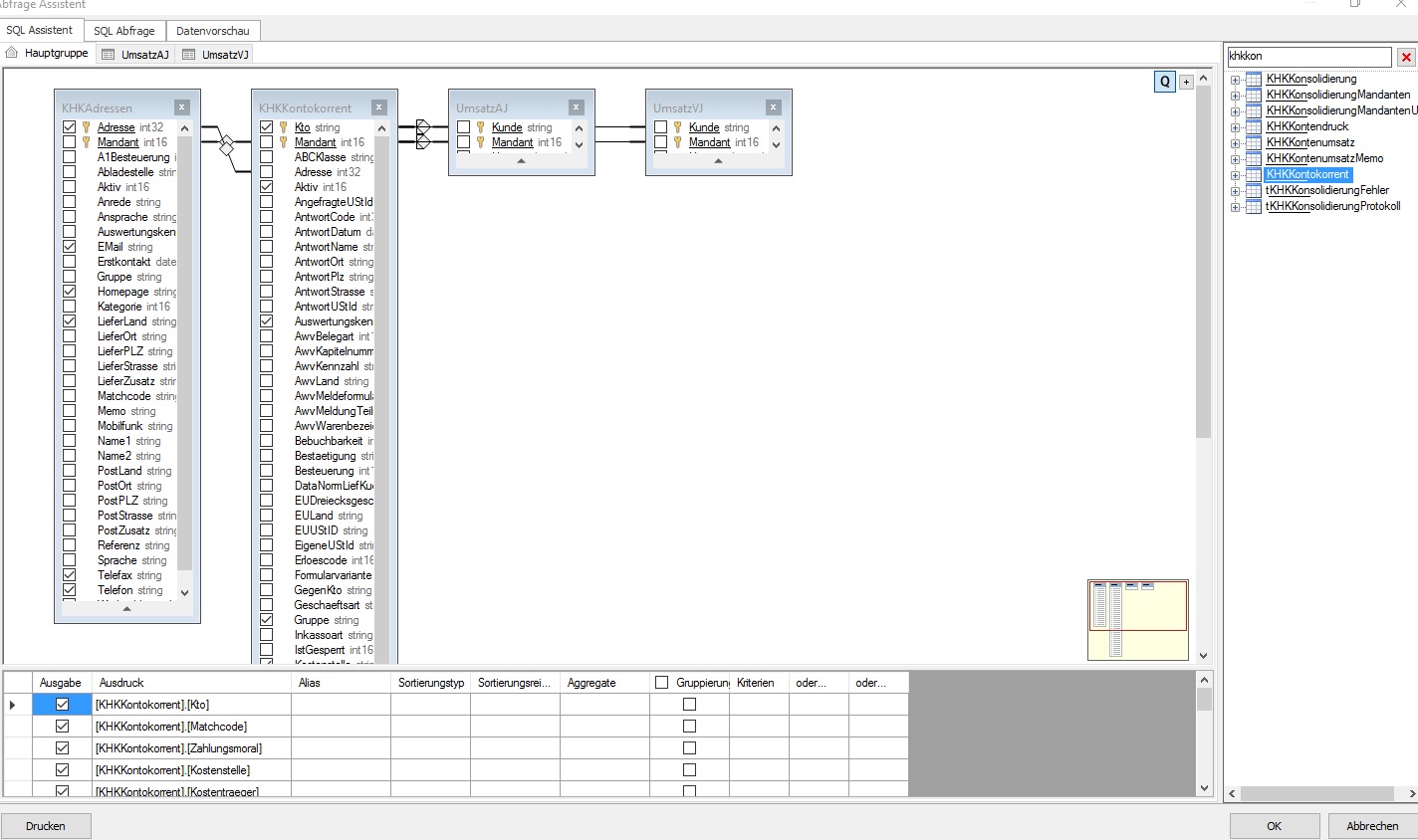Switch to the SQL Abfrage tab
Screen dimensions: 1418x840
pyautogui.click(x=124, y=31)
